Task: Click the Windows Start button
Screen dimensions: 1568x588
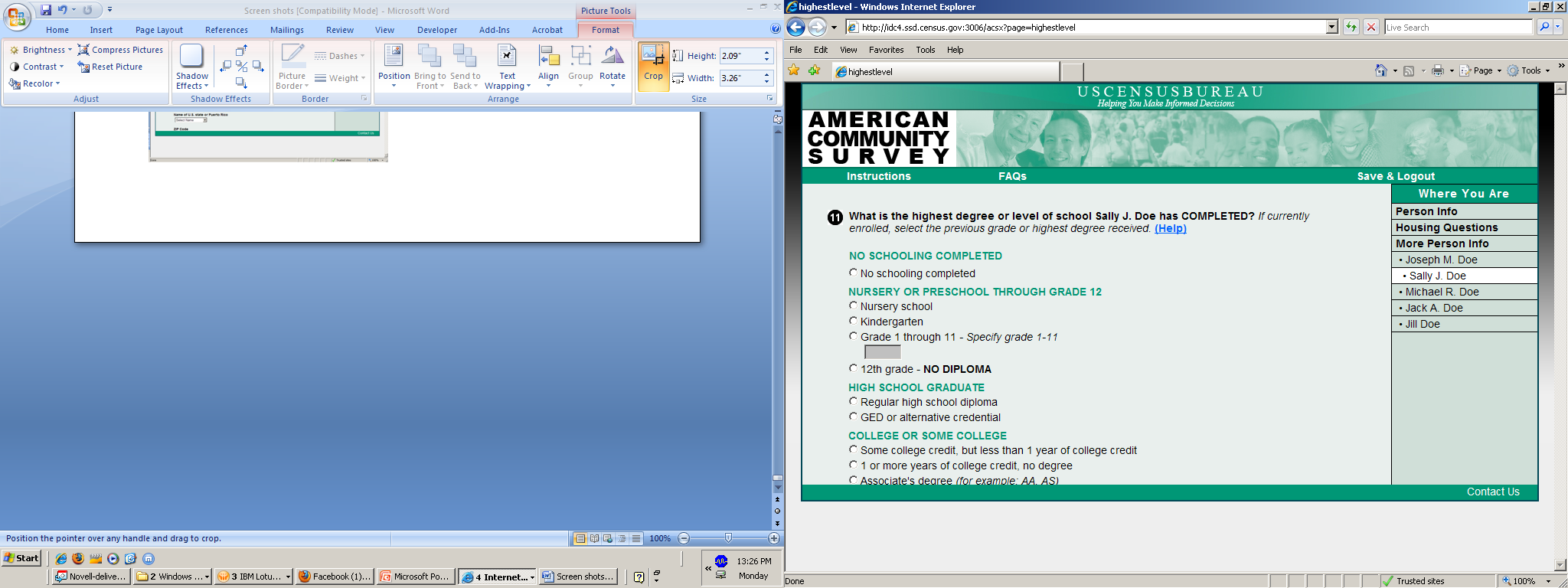Action: tap(21, 558)
